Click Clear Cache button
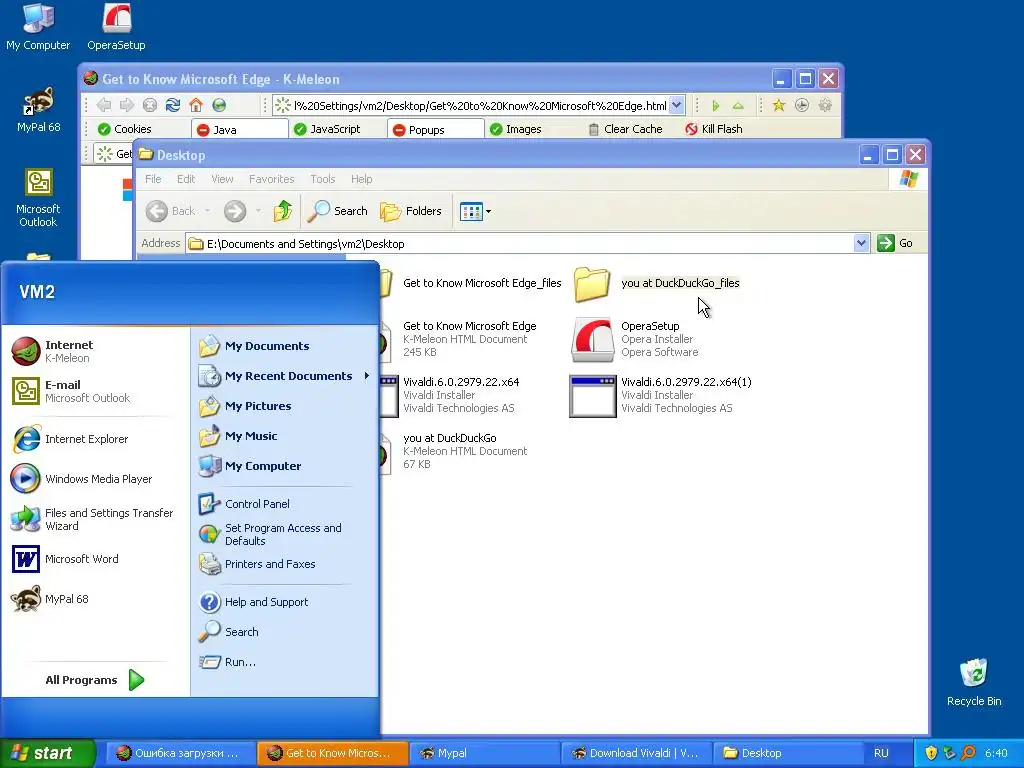This screenshot has width=1024, height=768. 625,129
